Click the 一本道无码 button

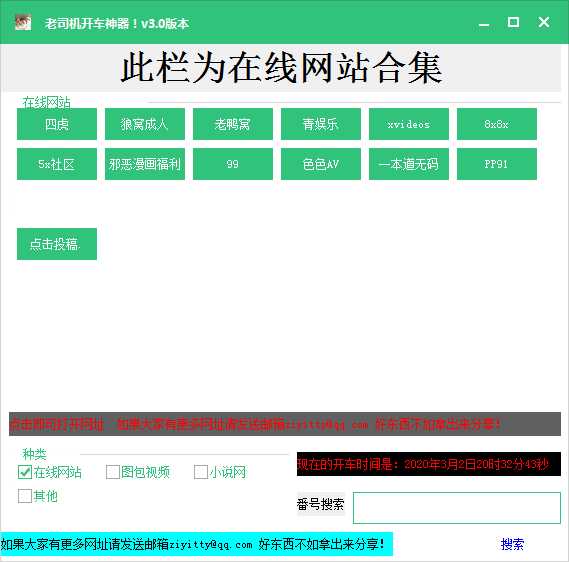(409, 164)
